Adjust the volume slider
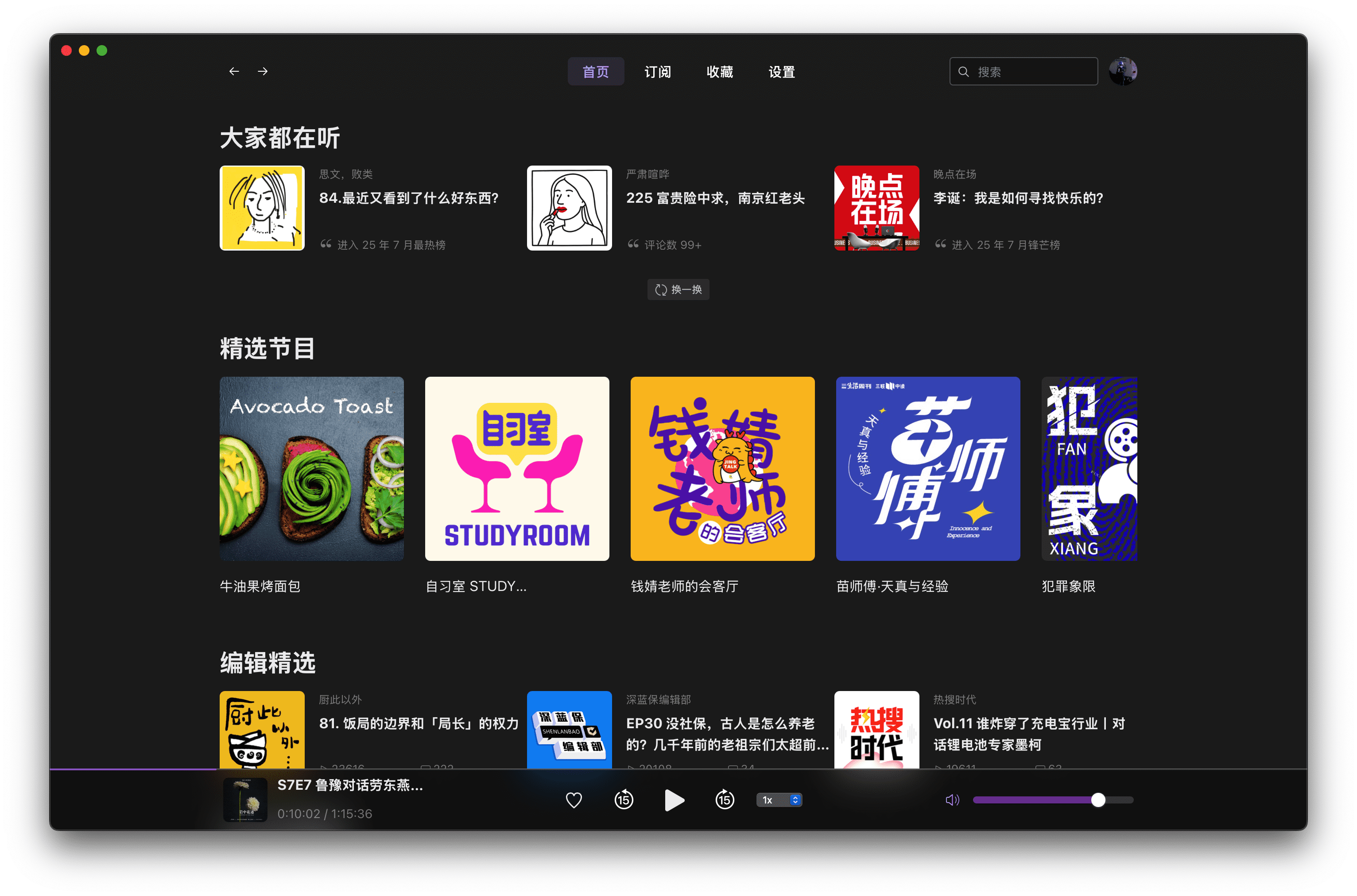This screenshot has width=1357, height=896. (1097, 799)
